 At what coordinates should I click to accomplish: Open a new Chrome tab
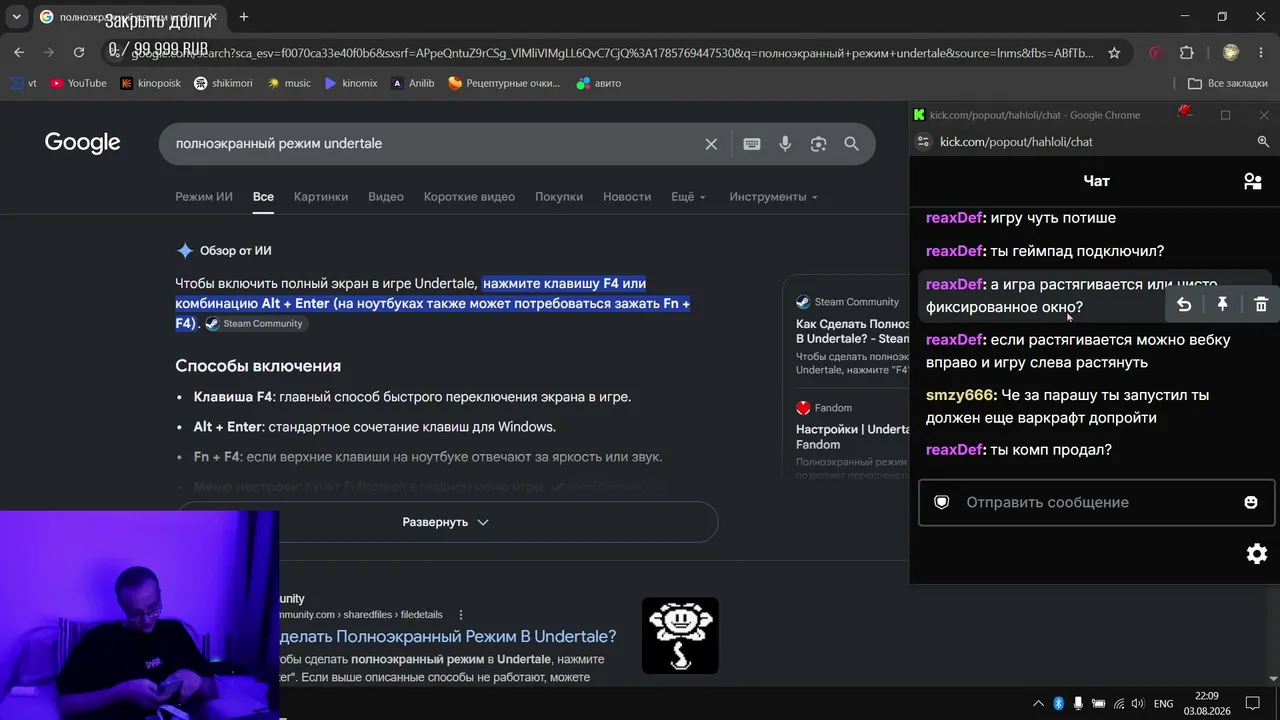pos(244,17)
